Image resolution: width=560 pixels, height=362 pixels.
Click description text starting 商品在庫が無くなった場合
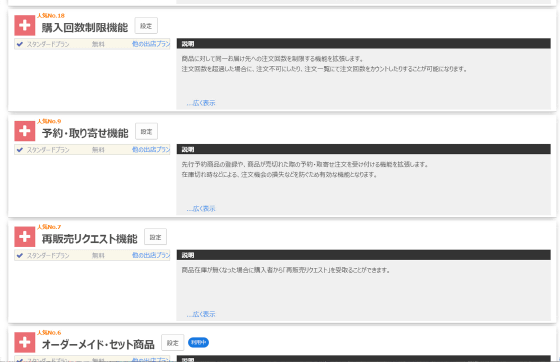[286, 270]
